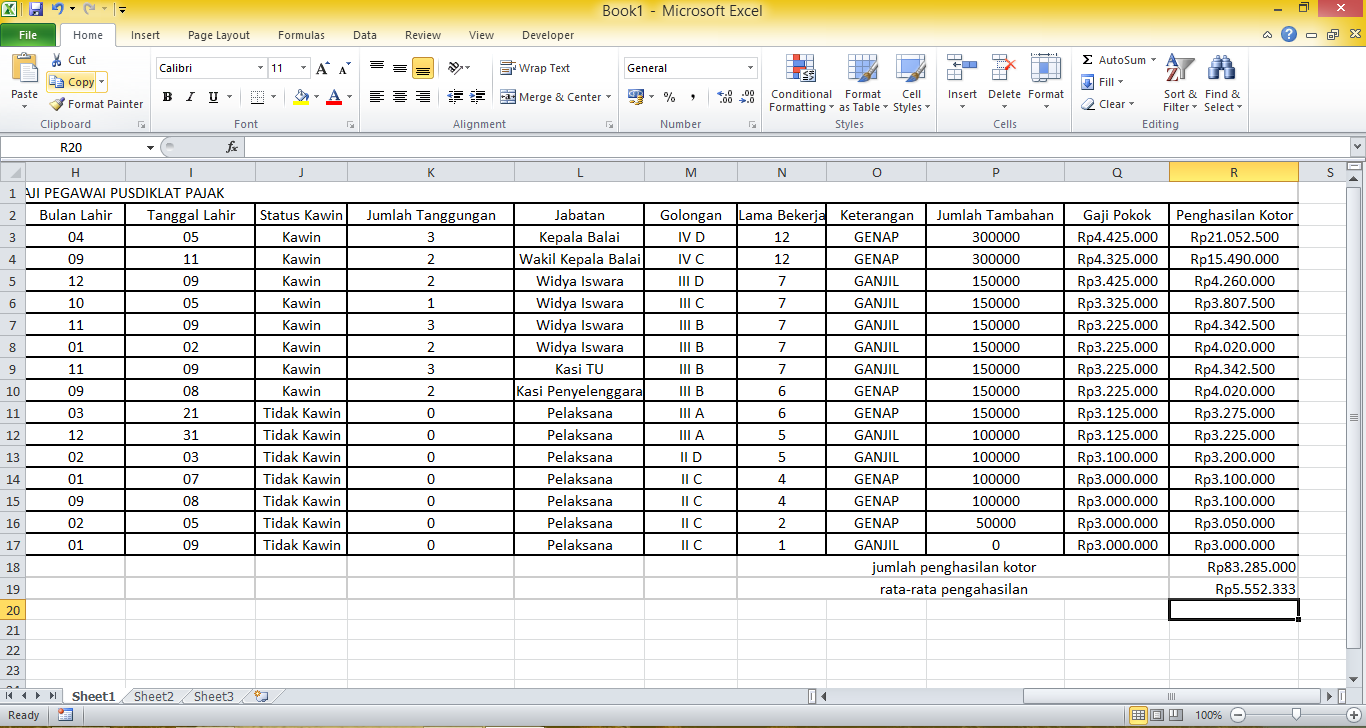
Task: Apply the Percent Style format
Action: click(x=668, y=97)
